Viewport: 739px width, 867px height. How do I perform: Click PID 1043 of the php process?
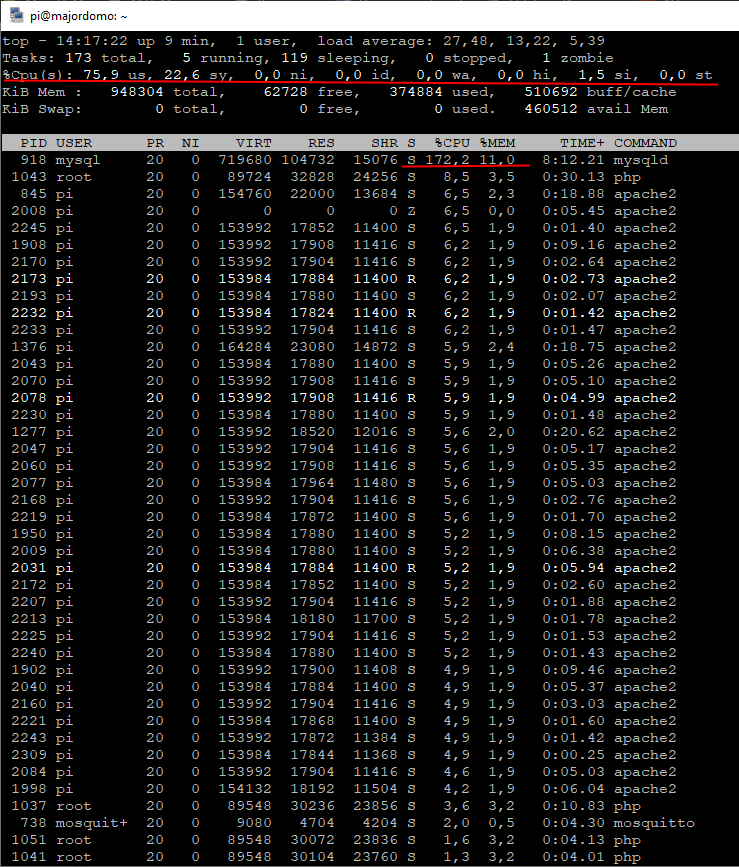(x=29, y=177)
